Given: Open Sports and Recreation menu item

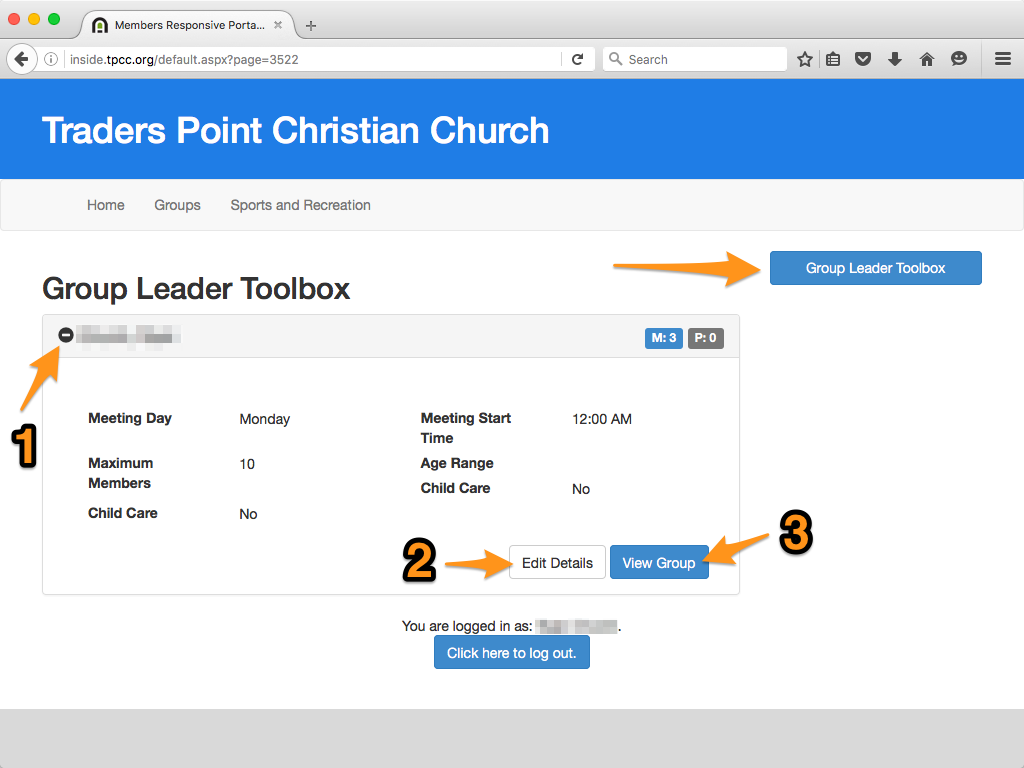Looking at the screenshot, I should (300, 205).
